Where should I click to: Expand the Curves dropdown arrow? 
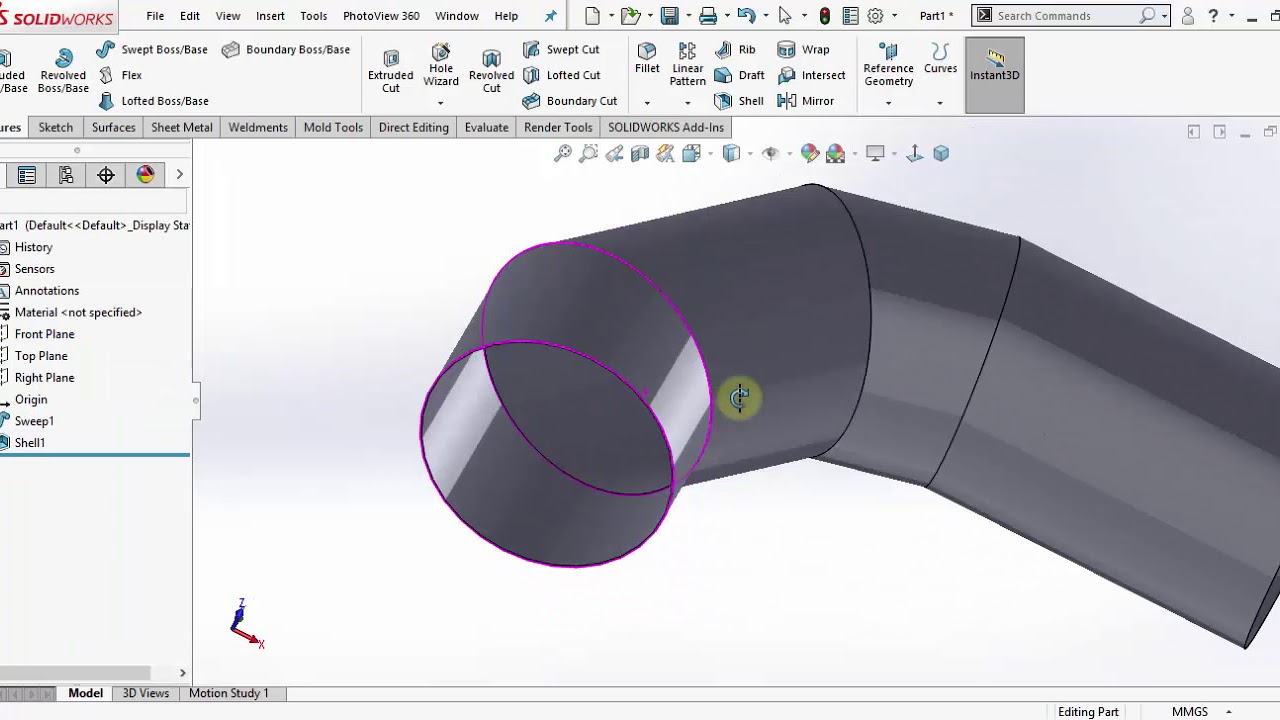click(940, 103)
